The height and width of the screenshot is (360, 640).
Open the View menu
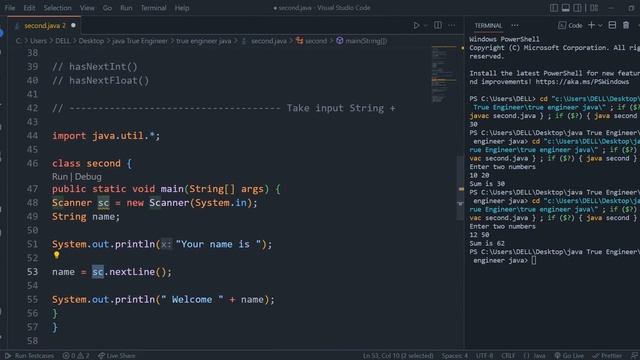tap(87, 8)
